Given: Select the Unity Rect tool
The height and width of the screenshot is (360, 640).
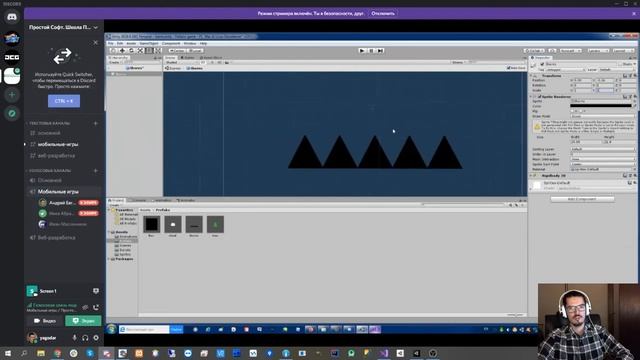Looking at the screenshot, I should pyautogui.click(x=149, y=51).
